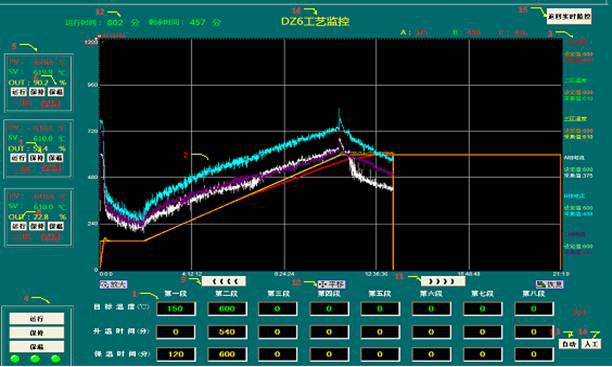Screen dimensions: 612x367
Task: Shift chart backward with <<<< arrows button
Action: click(224, 281)
